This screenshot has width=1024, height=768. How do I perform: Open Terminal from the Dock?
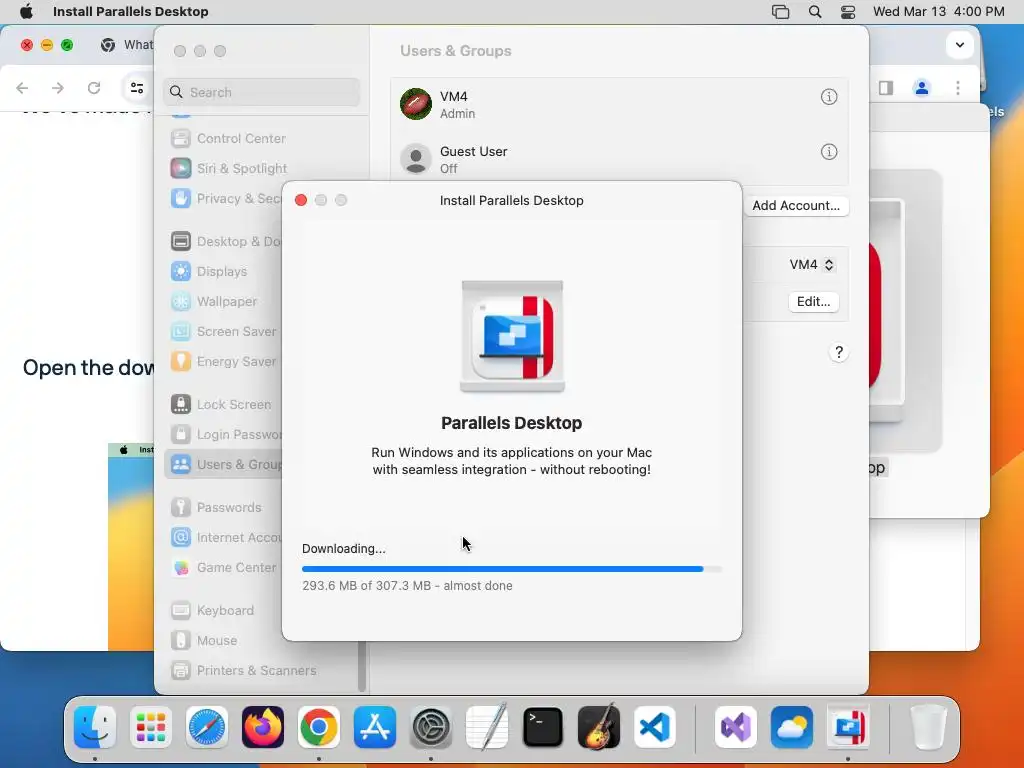(543, 727)
